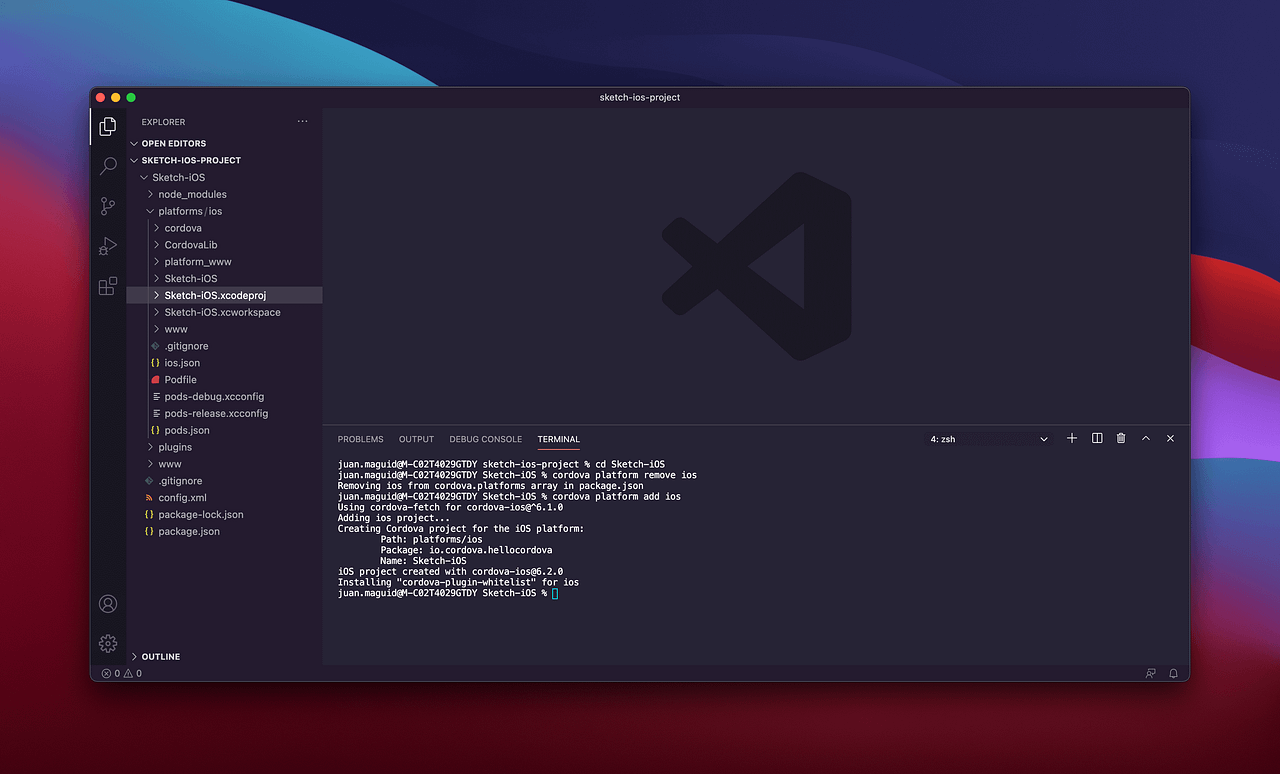
Task: Kill the active terminal with the trash icon
Action: point(1120,438)
